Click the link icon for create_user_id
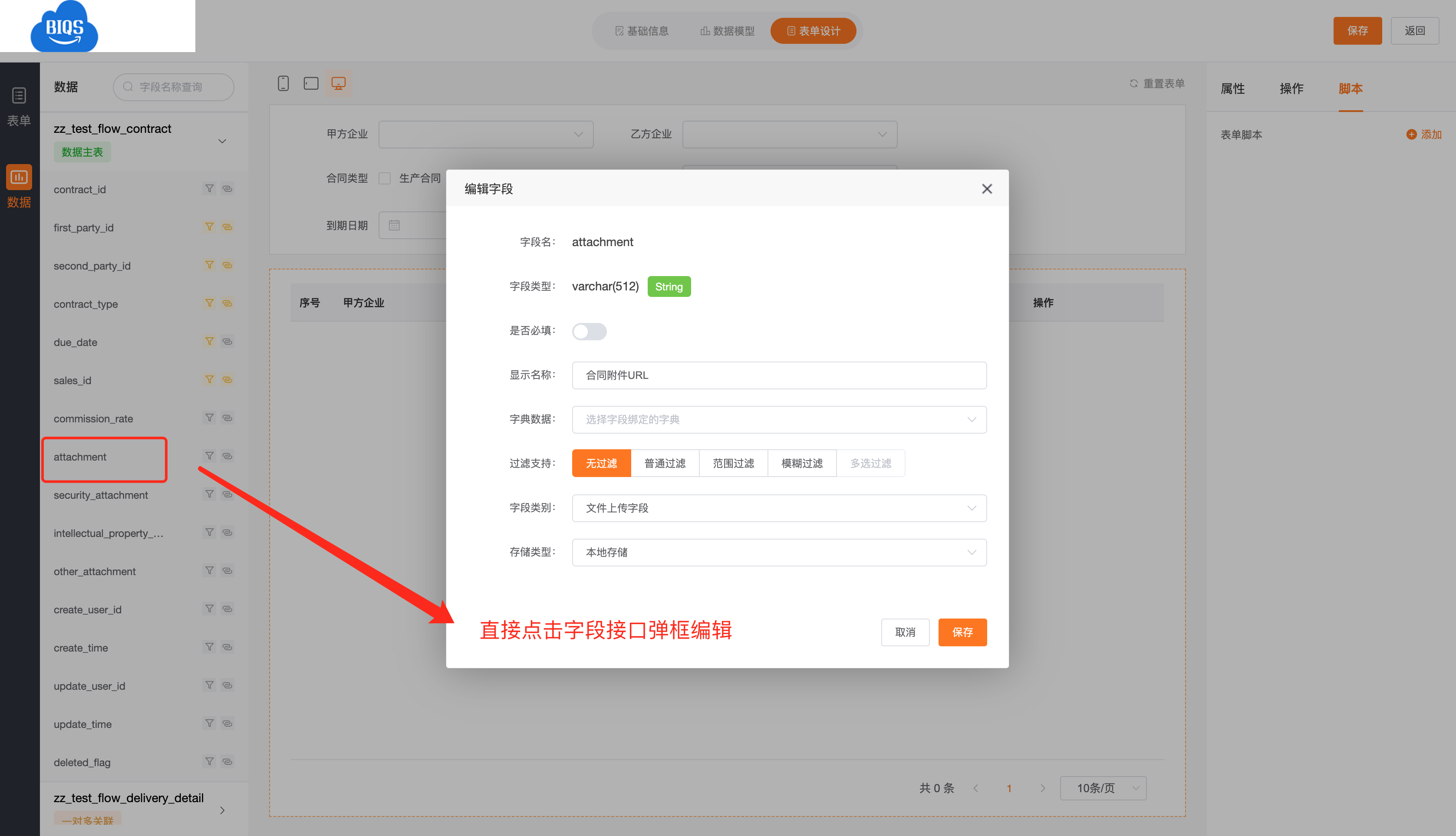 point(227,609)
